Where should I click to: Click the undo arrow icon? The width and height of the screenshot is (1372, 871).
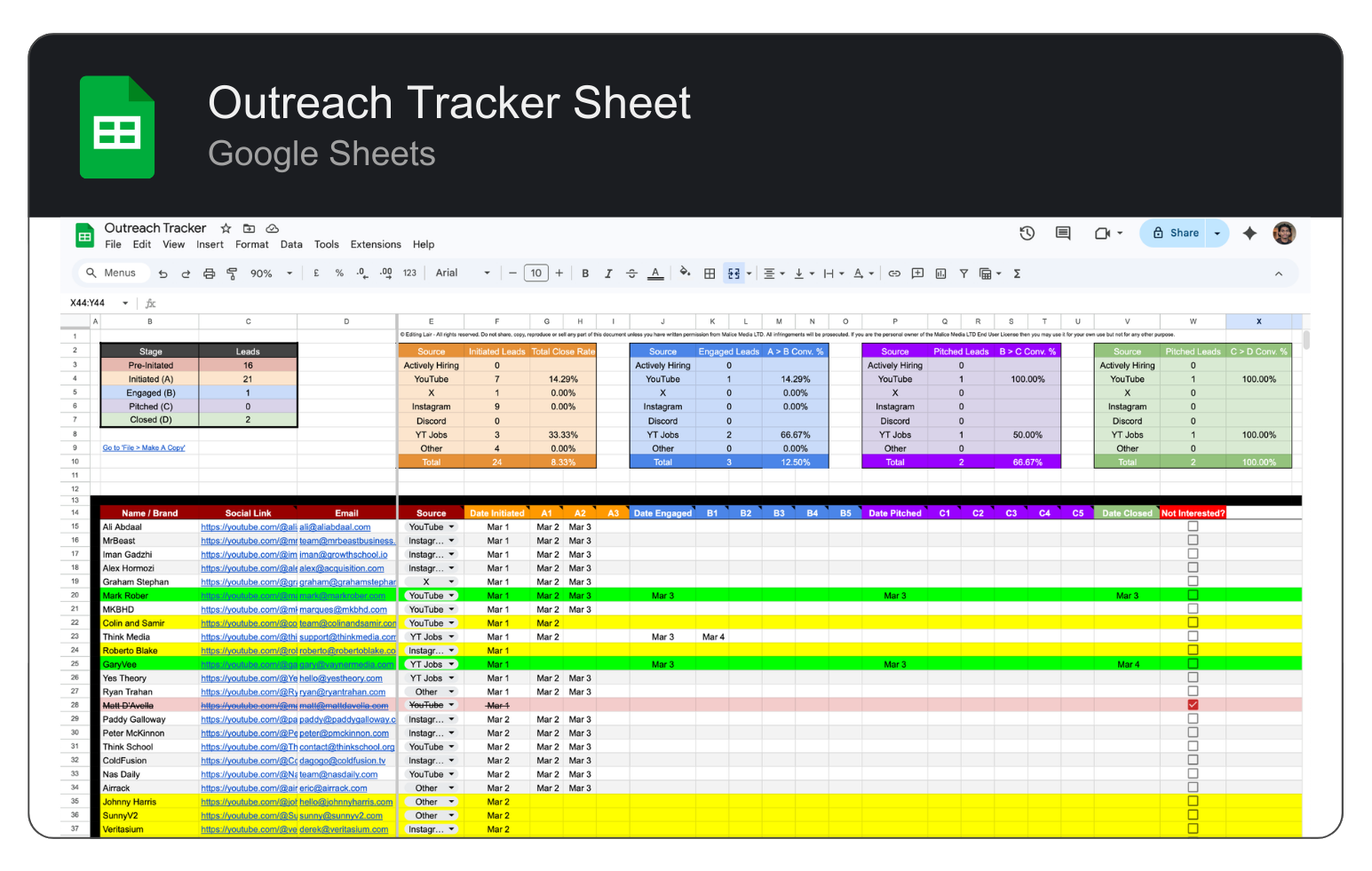pos(163,273)
